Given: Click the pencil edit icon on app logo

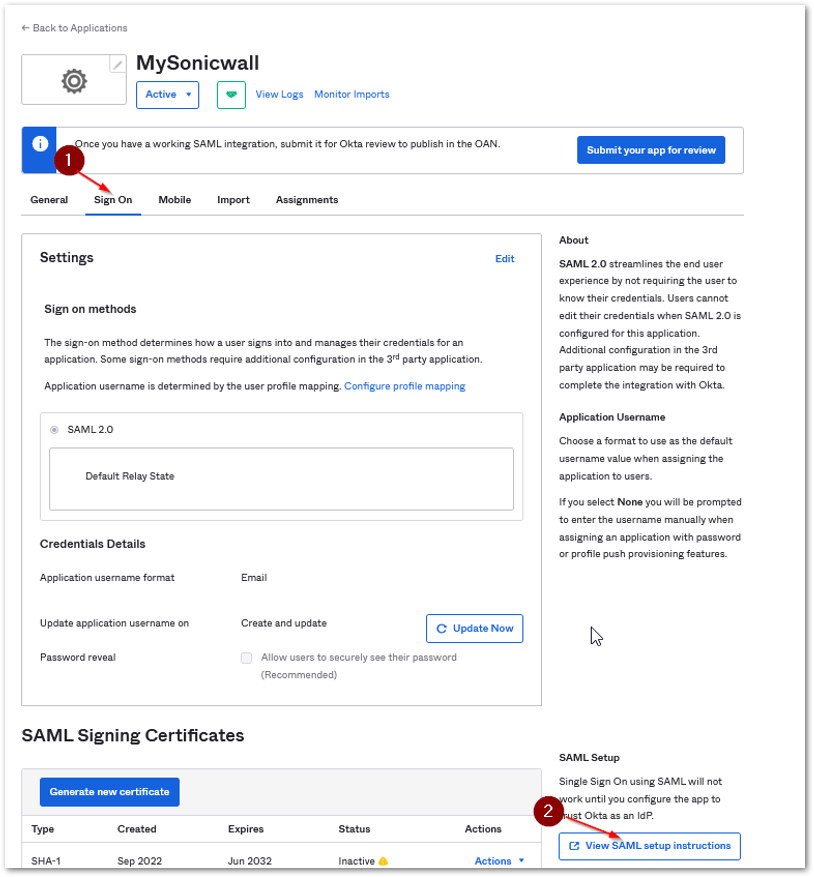Looking at the screenshot, I should [x=118, y=64].
